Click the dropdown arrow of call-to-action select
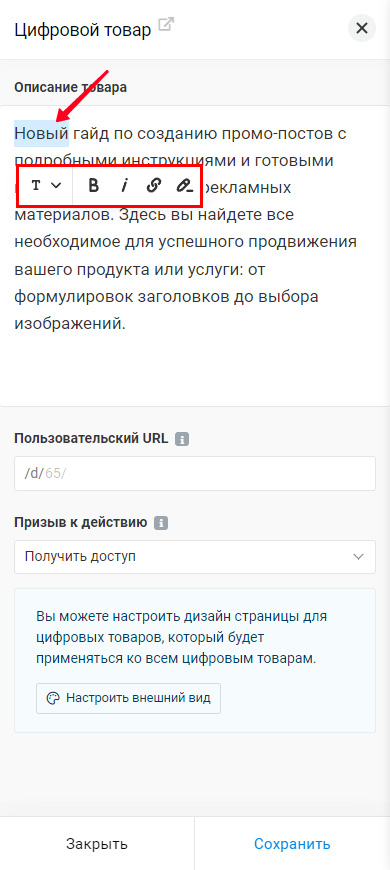The image size is (390, 870). (x=359, y=557)
